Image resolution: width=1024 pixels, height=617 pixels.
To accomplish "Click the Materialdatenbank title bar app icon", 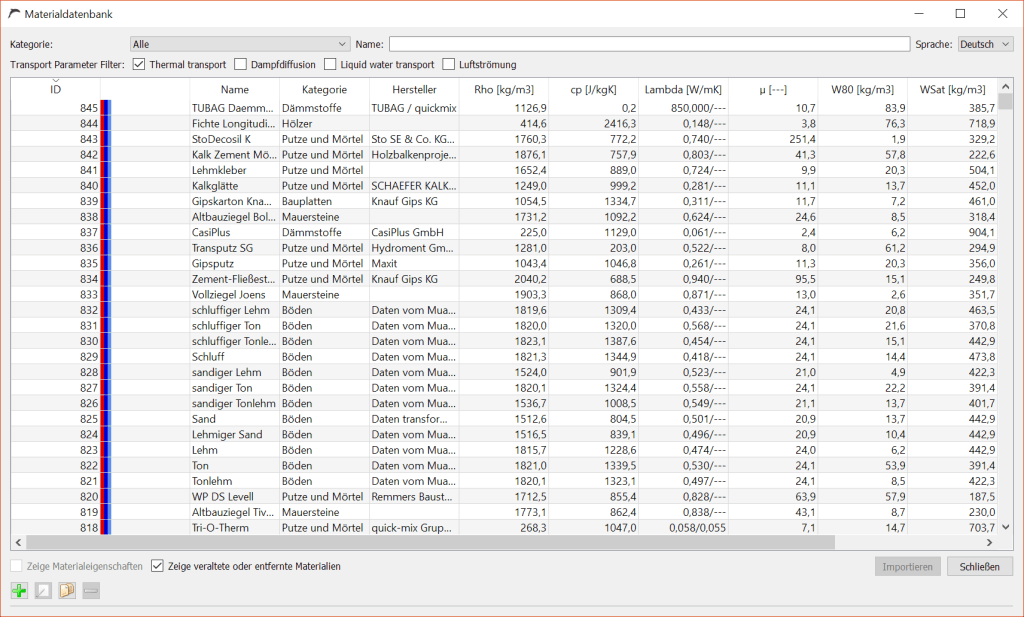I will (x=14, y=14).
